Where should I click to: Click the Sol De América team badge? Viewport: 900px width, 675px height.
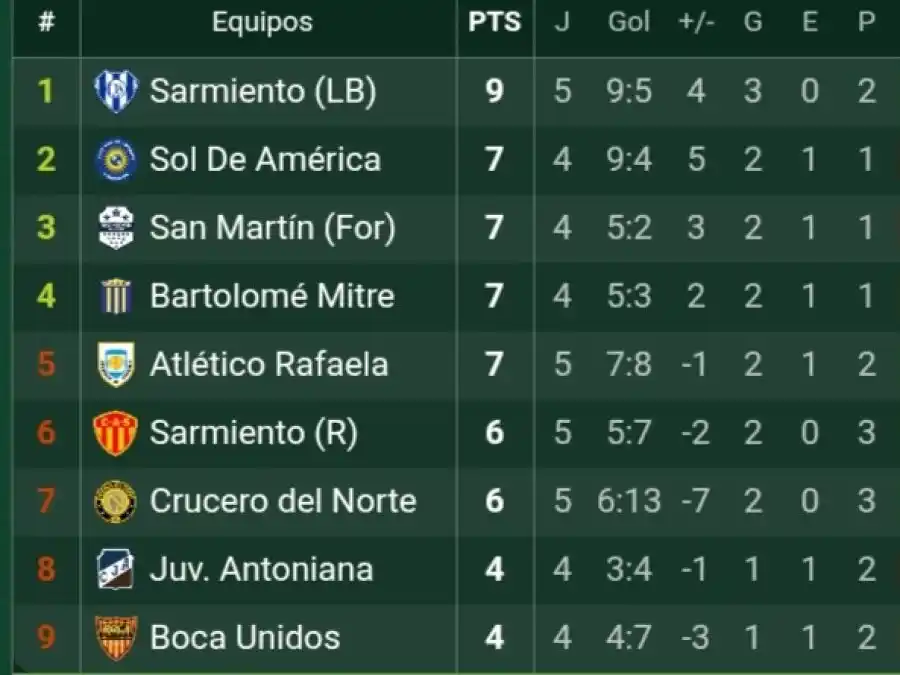115,160
